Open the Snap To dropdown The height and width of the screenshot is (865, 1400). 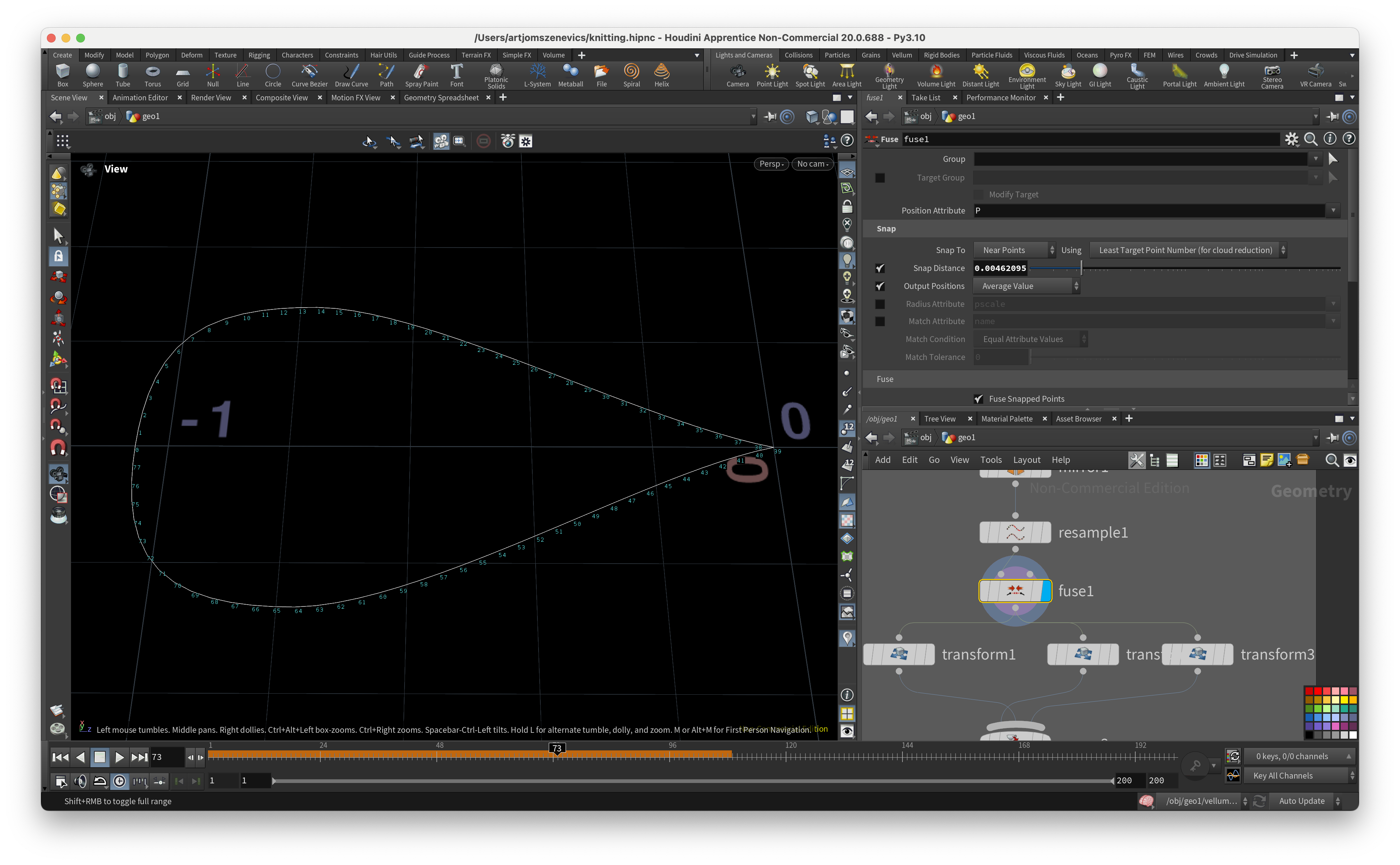point(1014,250)
